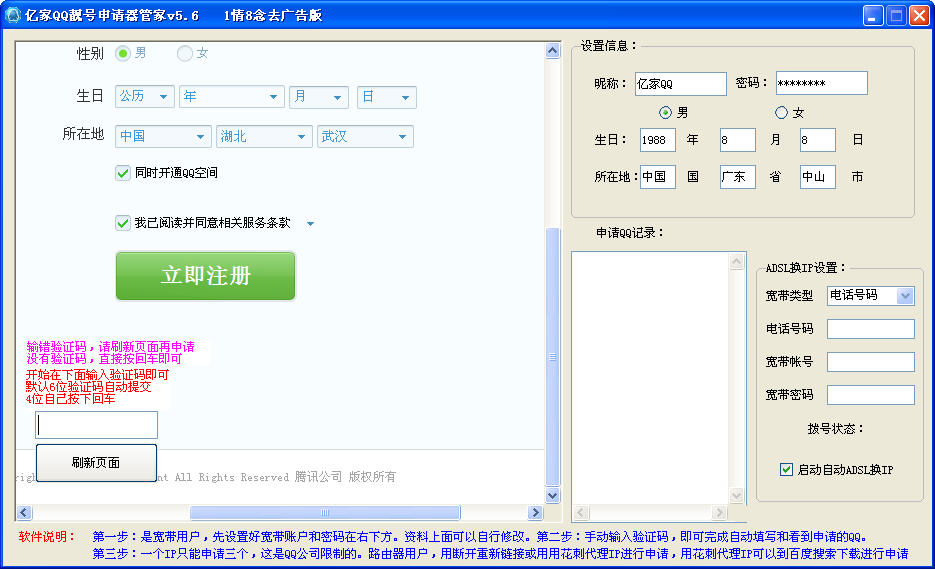Click the 拨号状态 label
The height and width of the screenshot is (569, 935).
pyautogui.click(x=835, y=429)
